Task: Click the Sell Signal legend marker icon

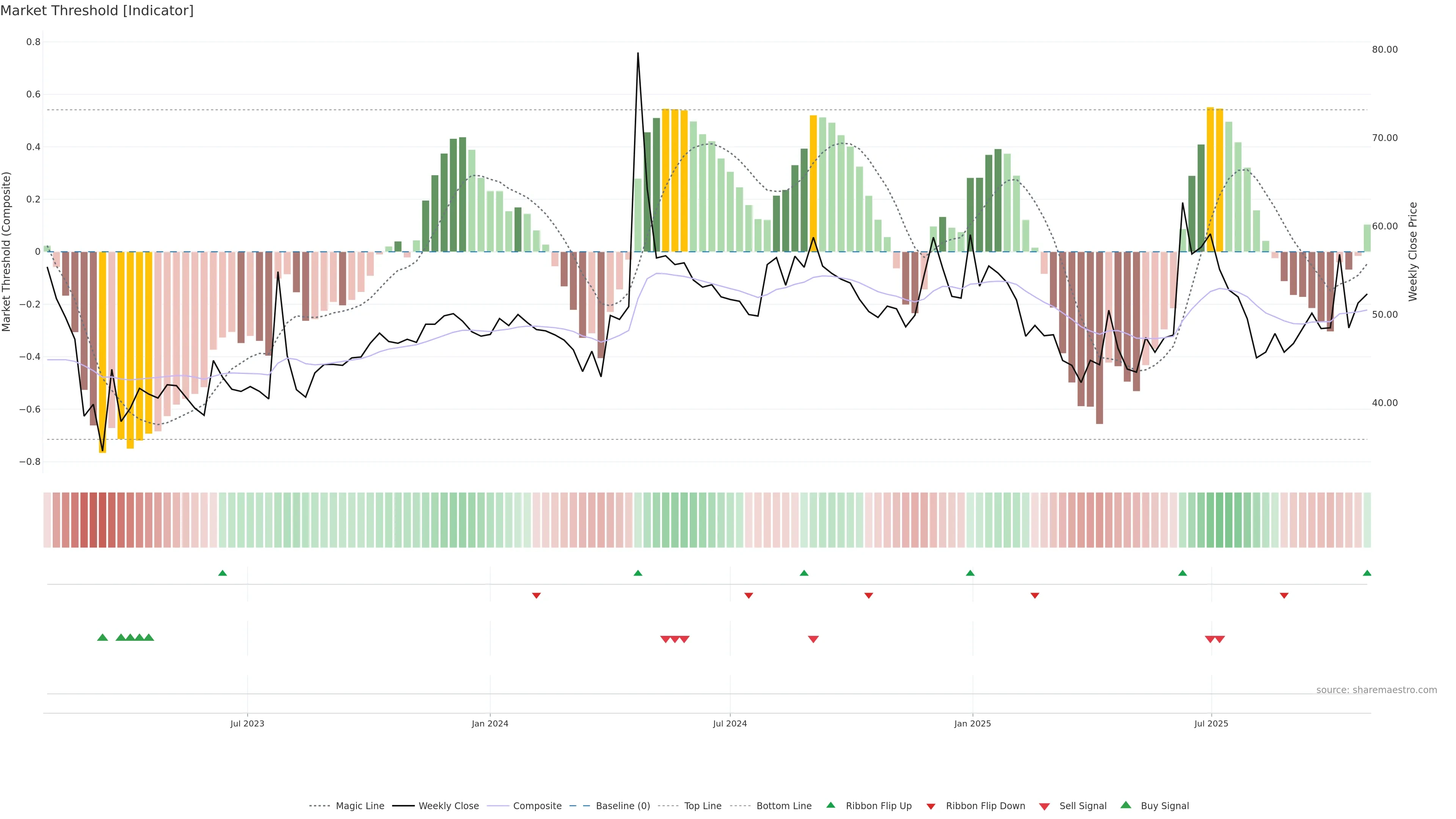Action: click(x=1044, y=806)
